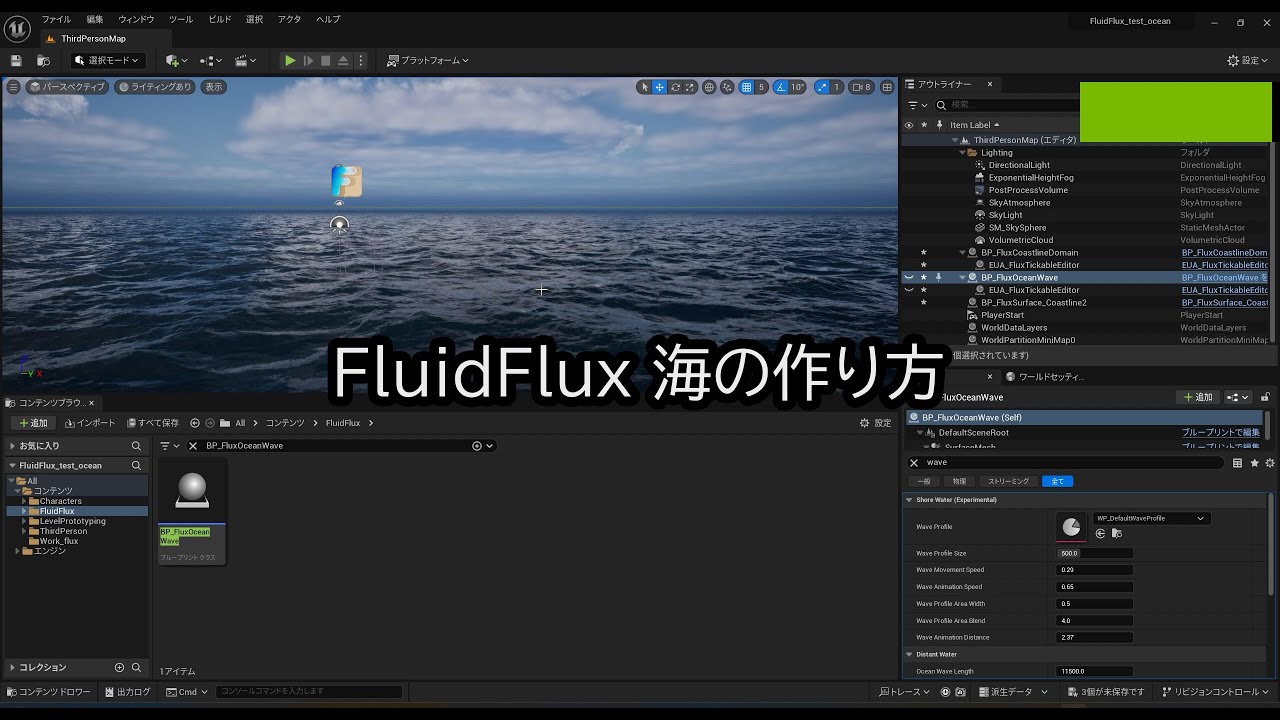This screenshot has width=1280, height=720.
Task: Click use-selected-asset arrow under Wave Profile
Action: 1100,534
